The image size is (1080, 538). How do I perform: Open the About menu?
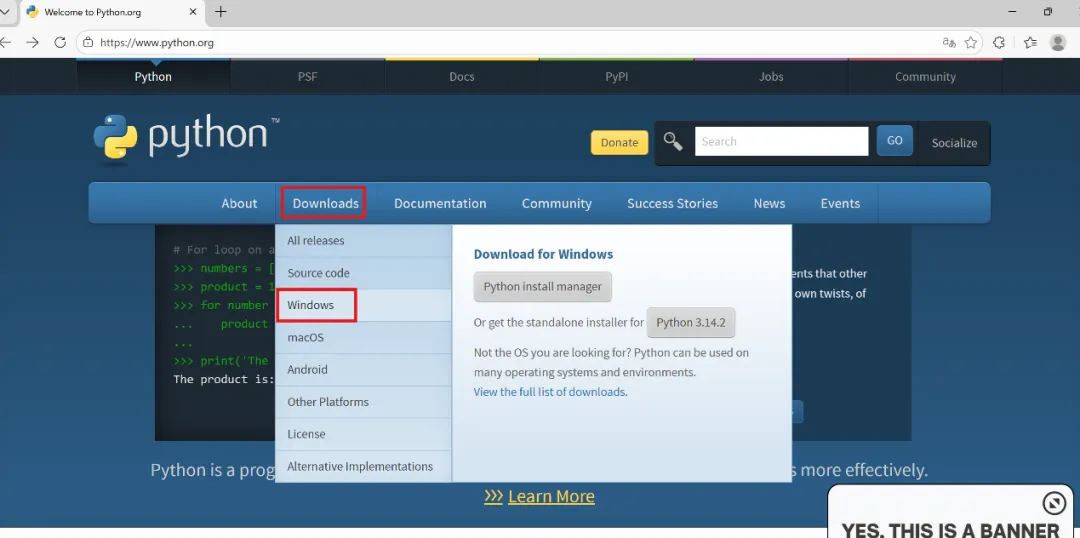tap(239, 203)
